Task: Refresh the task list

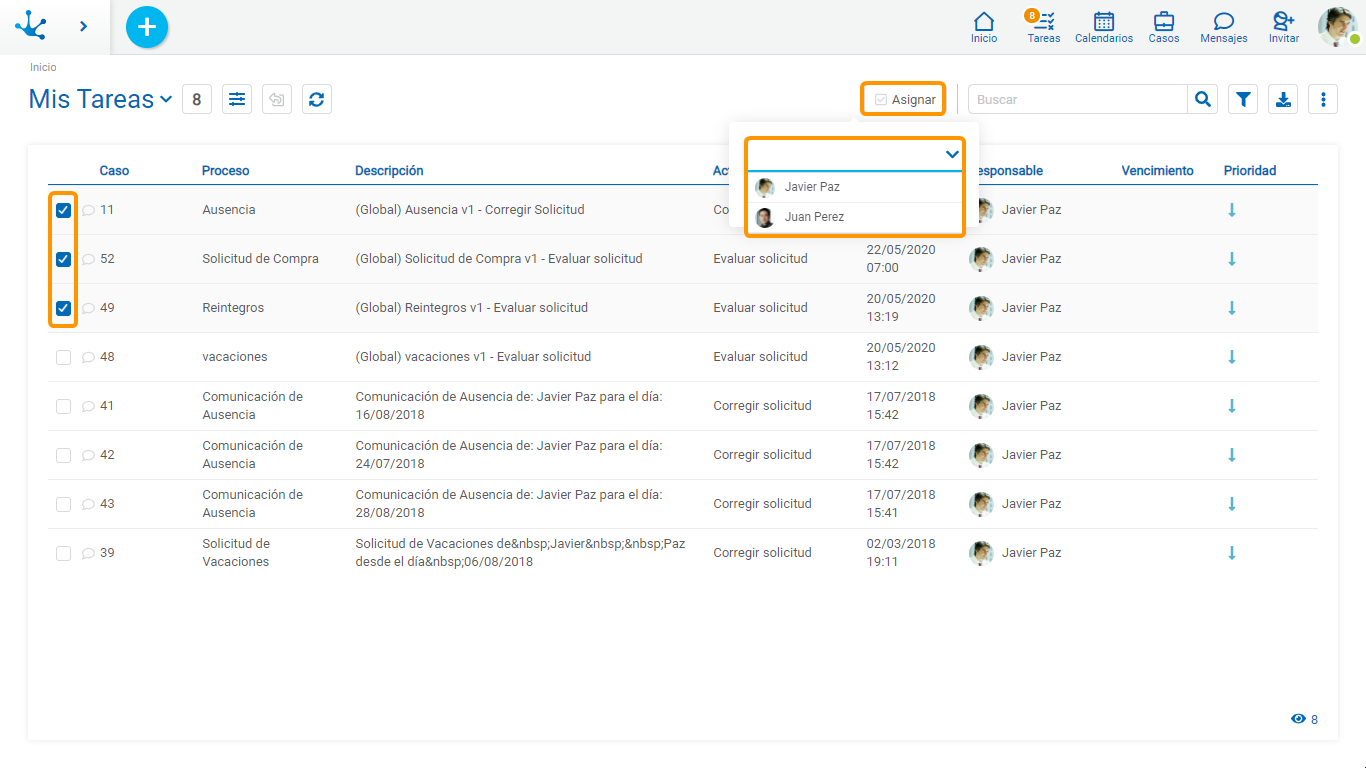Action: [317, 99]
